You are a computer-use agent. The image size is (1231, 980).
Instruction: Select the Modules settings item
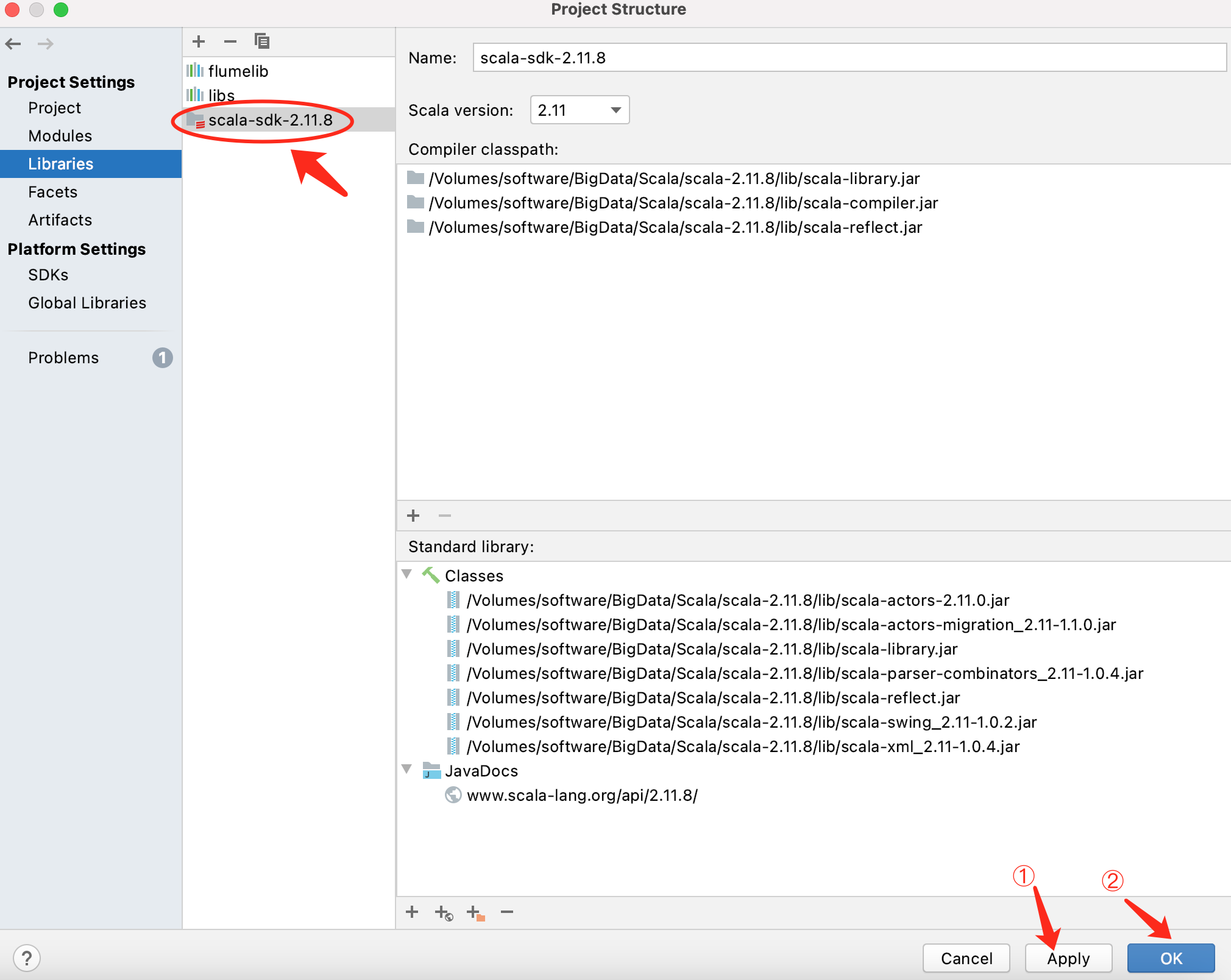coord(60,136)
